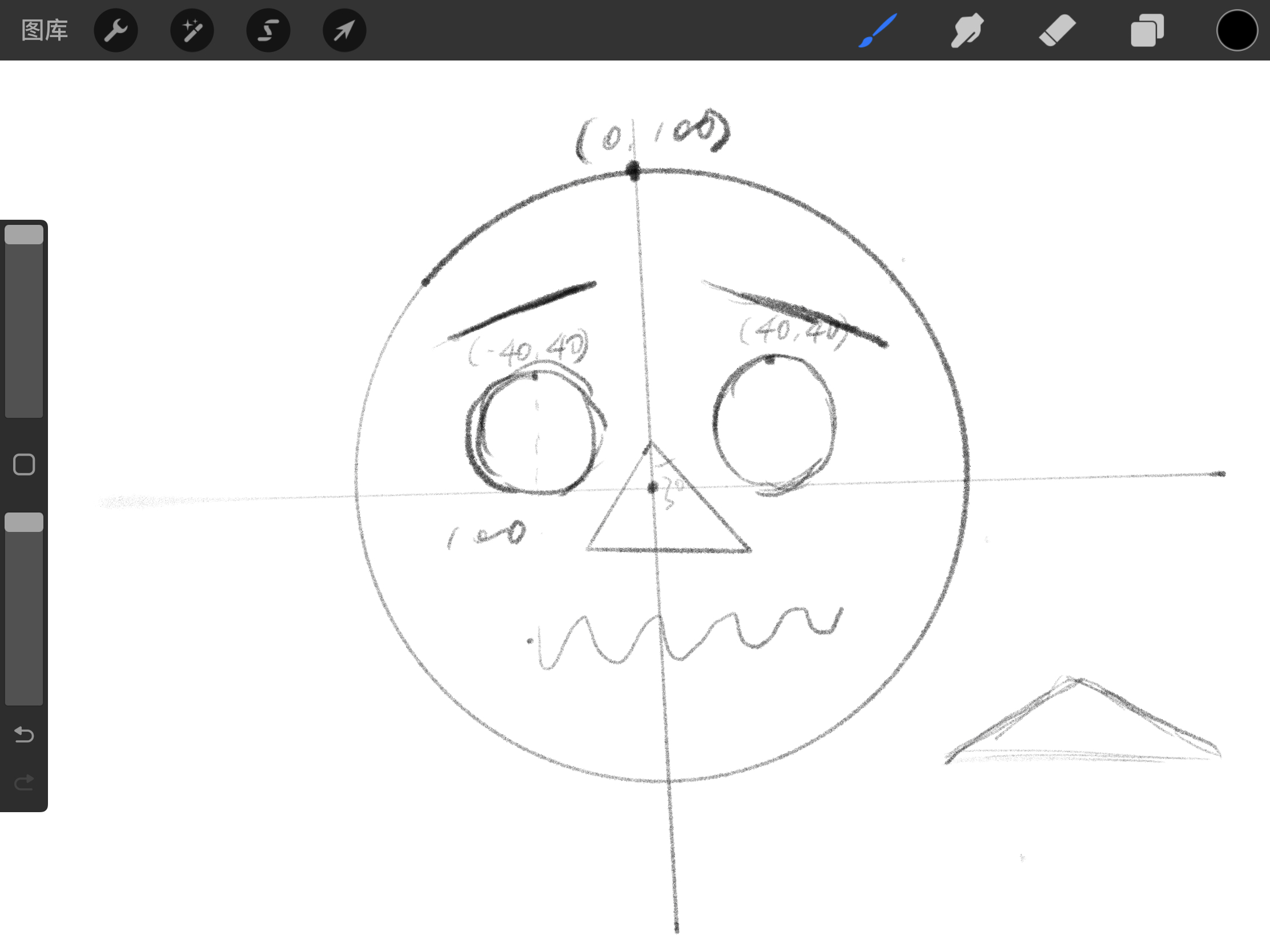This screenshot has height=952, width=1270.
Task: Click the bottom of opacity slider track
Action: coord(24,697)
